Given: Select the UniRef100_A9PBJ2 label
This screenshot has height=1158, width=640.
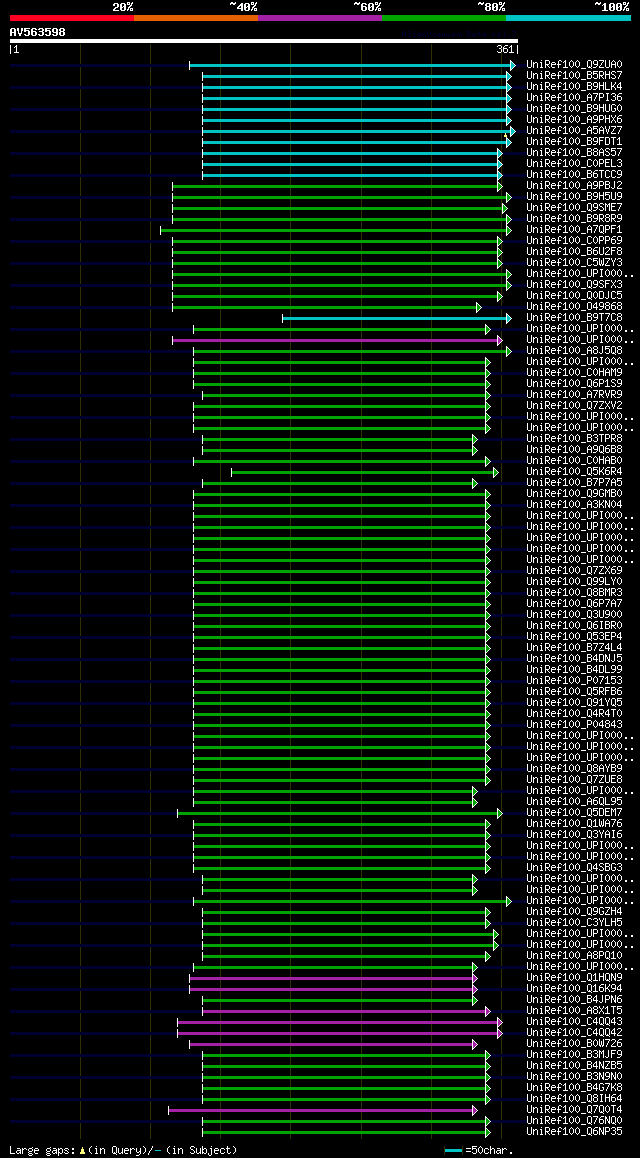Looking at the screenshot, I should click(x=574, y=186).
